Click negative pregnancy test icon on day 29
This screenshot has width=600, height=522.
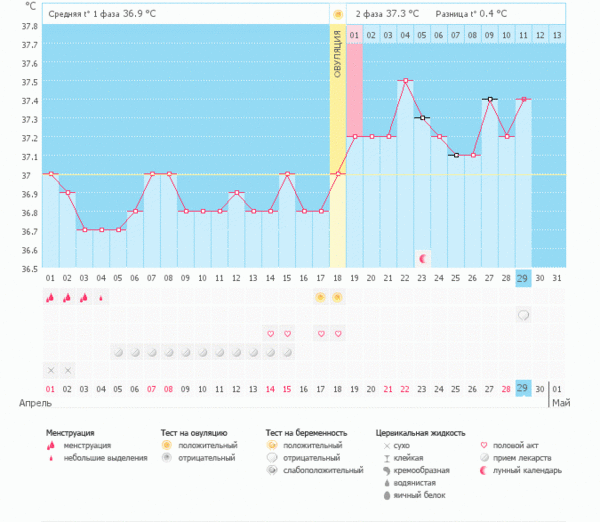pyautogui.click(x=523, y=315)
